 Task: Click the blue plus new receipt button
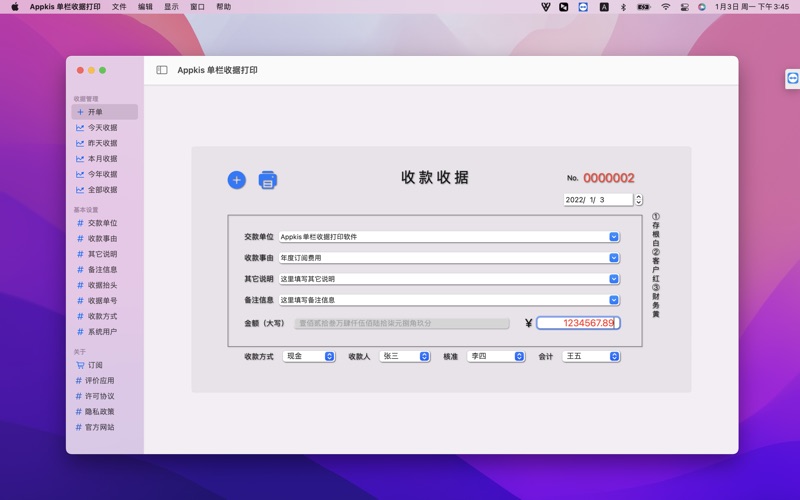[x=236, y=180]
